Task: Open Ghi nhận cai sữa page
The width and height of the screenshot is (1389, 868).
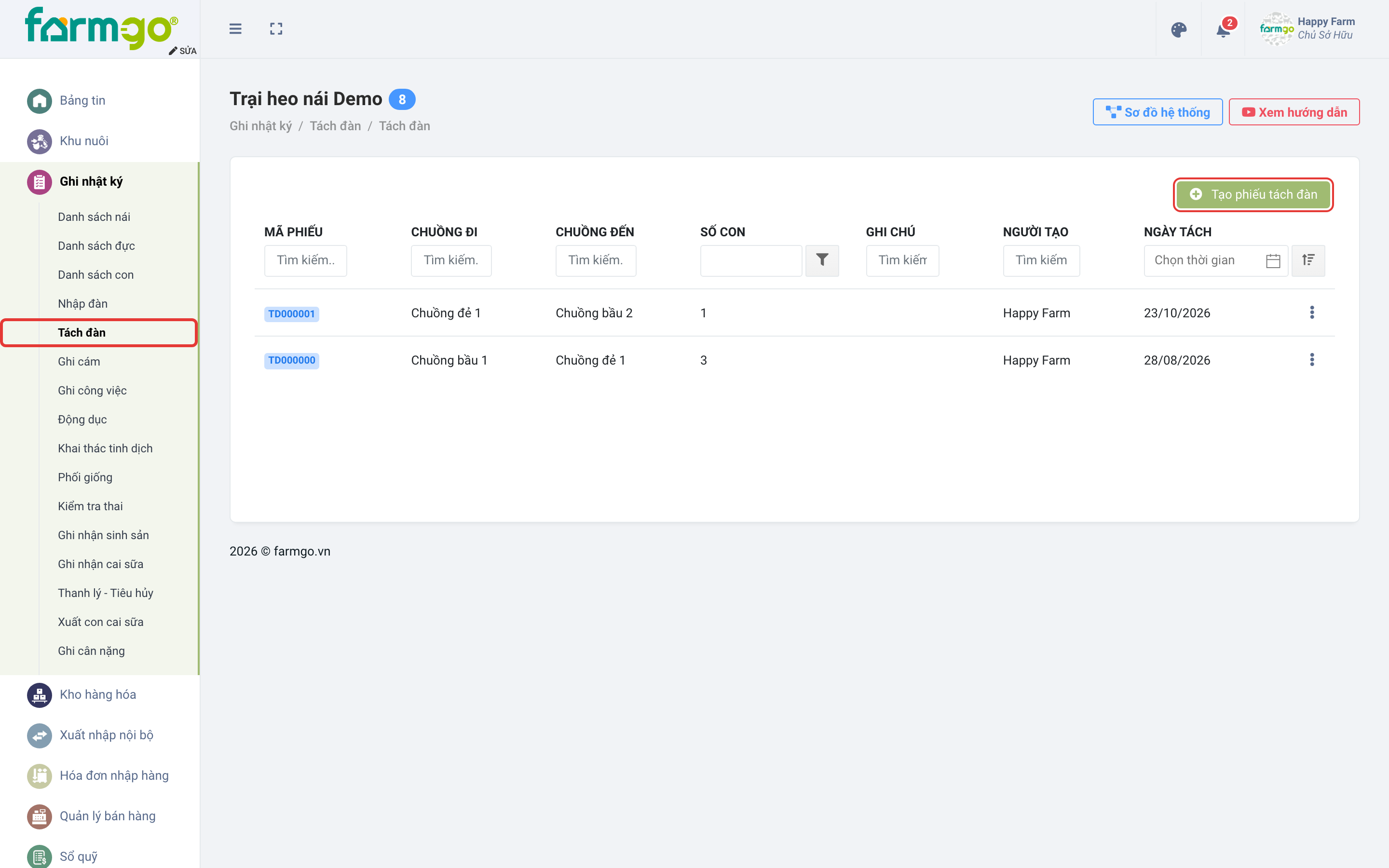Action: point(100,564)
